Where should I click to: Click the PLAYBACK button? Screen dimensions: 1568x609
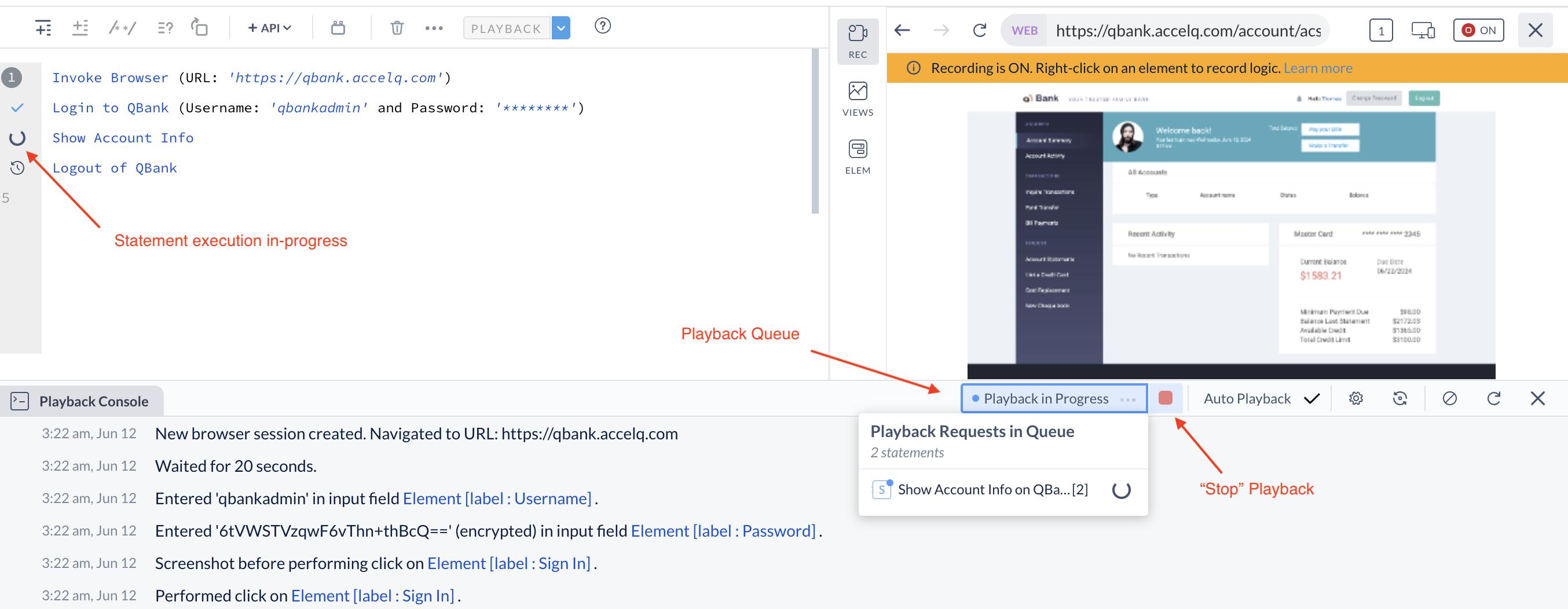click(x=507, y=28)
